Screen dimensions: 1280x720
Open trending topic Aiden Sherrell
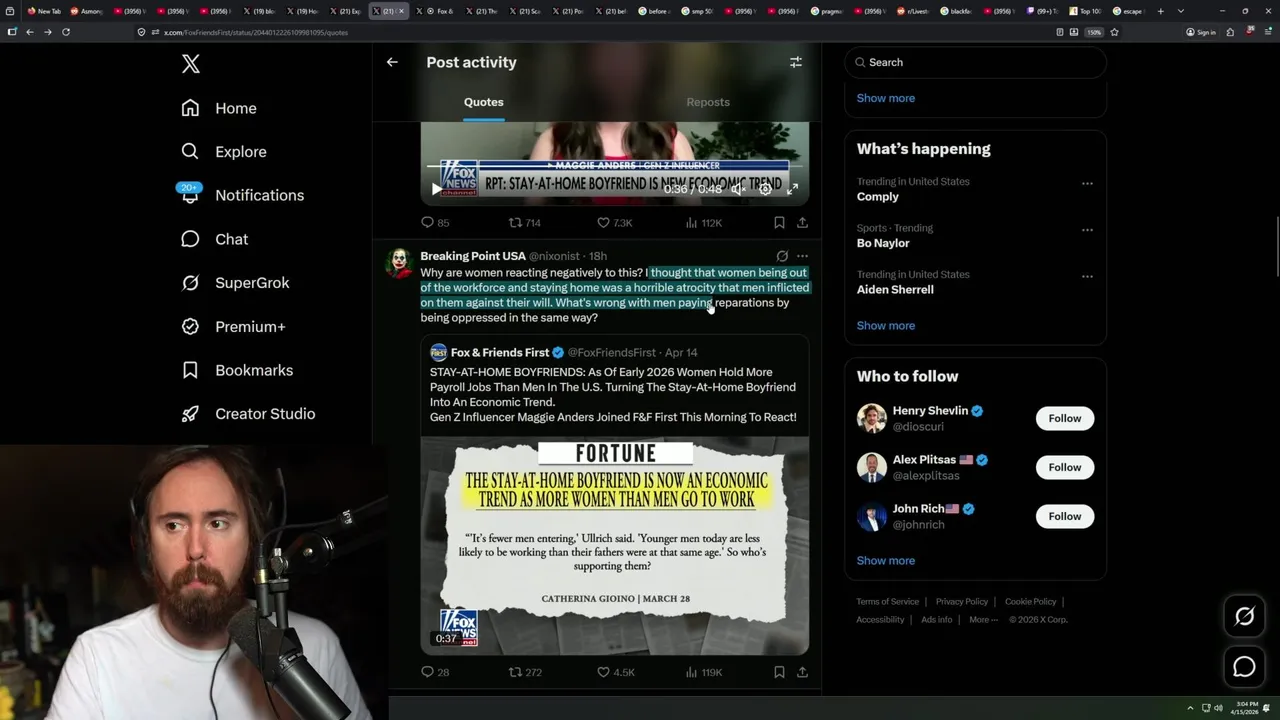pos(895,290)
